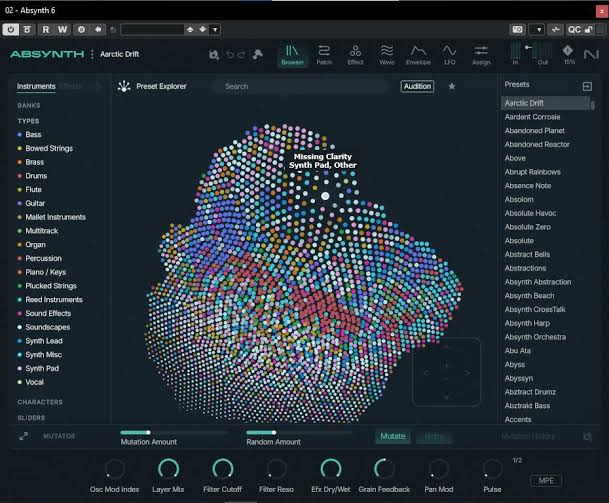
Task: Click the macro page 1/2 indicator
Action: (x=517, y=460)
